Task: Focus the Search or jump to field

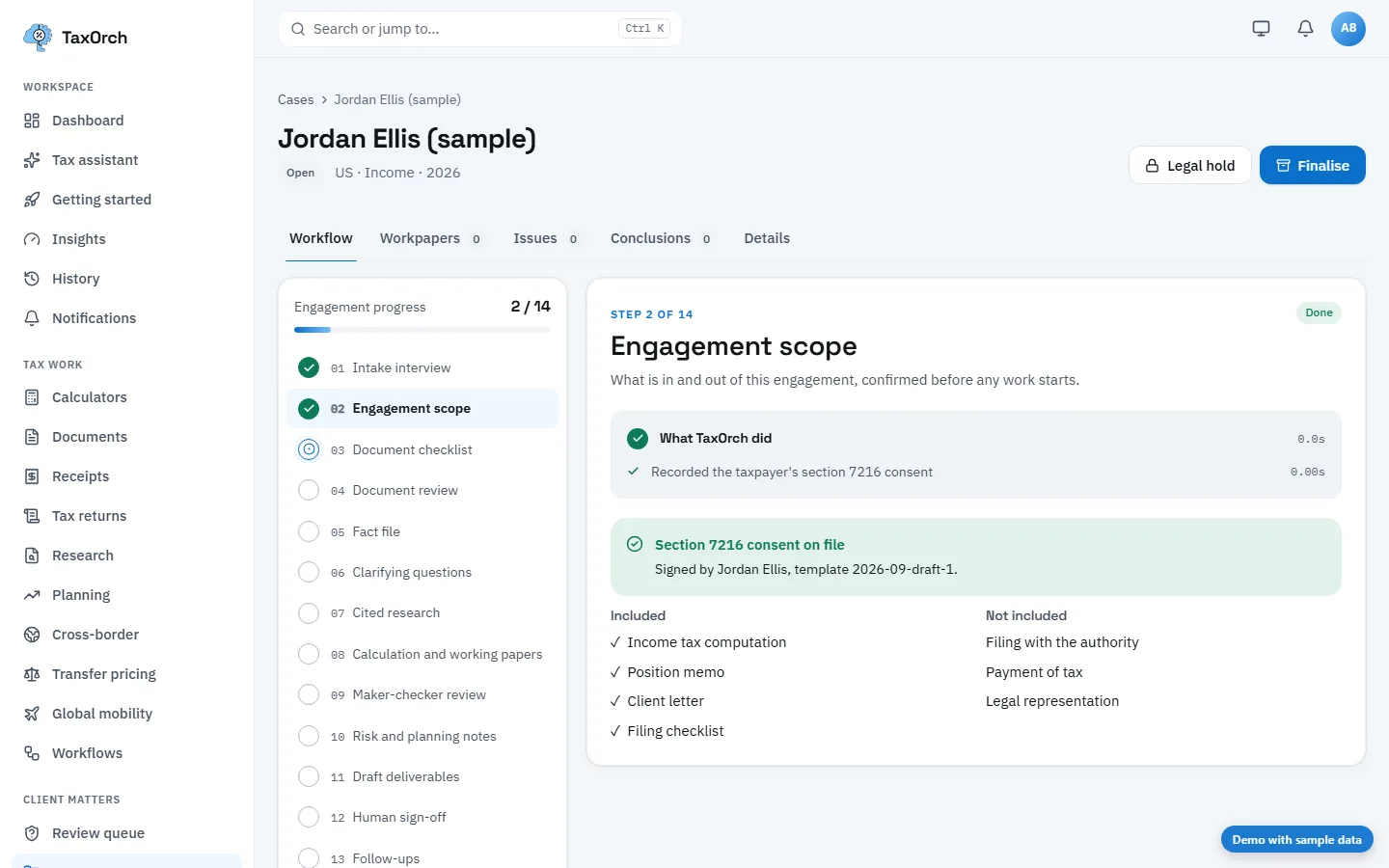Action: point(479,29)
